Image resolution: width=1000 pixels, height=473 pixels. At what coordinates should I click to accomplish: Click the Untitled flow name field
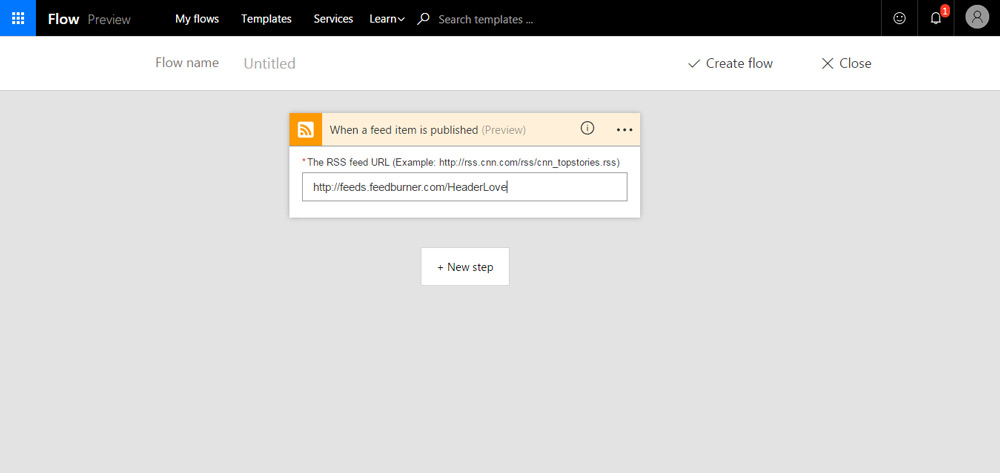(x=270, y=63)
